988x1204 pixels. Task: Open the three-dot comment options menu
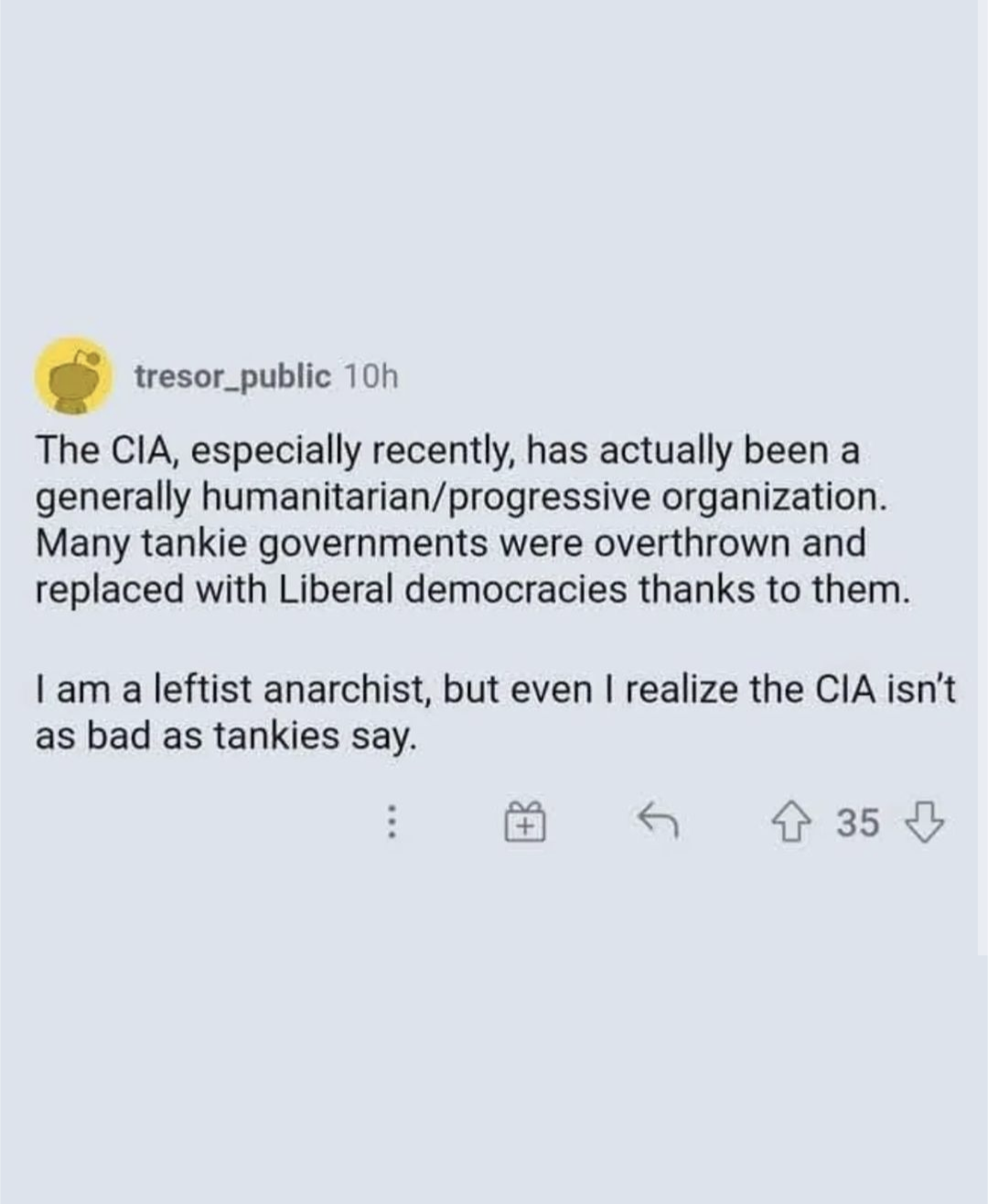(391, 822)
